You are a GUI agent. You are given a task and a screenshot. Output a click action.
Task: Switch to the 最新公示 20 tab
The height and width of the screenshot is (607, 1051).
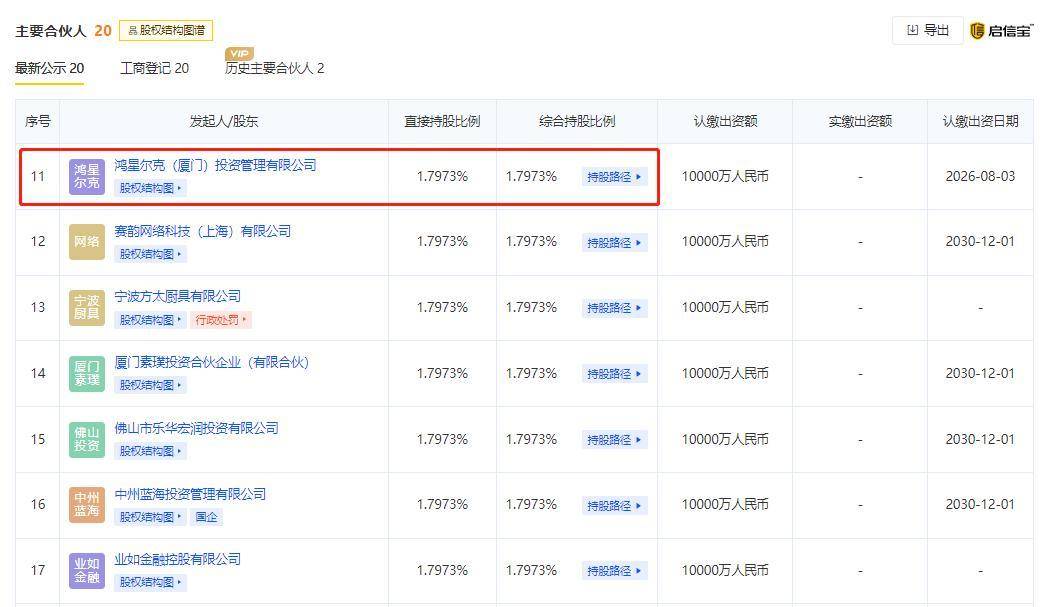tap(50, 68)
